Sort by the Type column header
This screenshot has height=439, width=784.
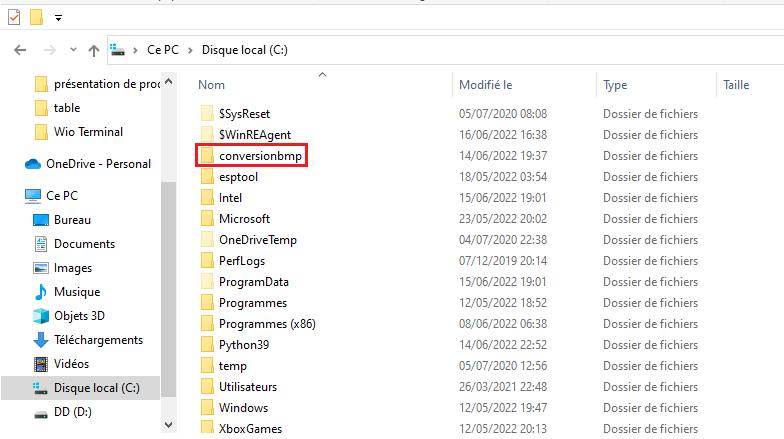615,85
